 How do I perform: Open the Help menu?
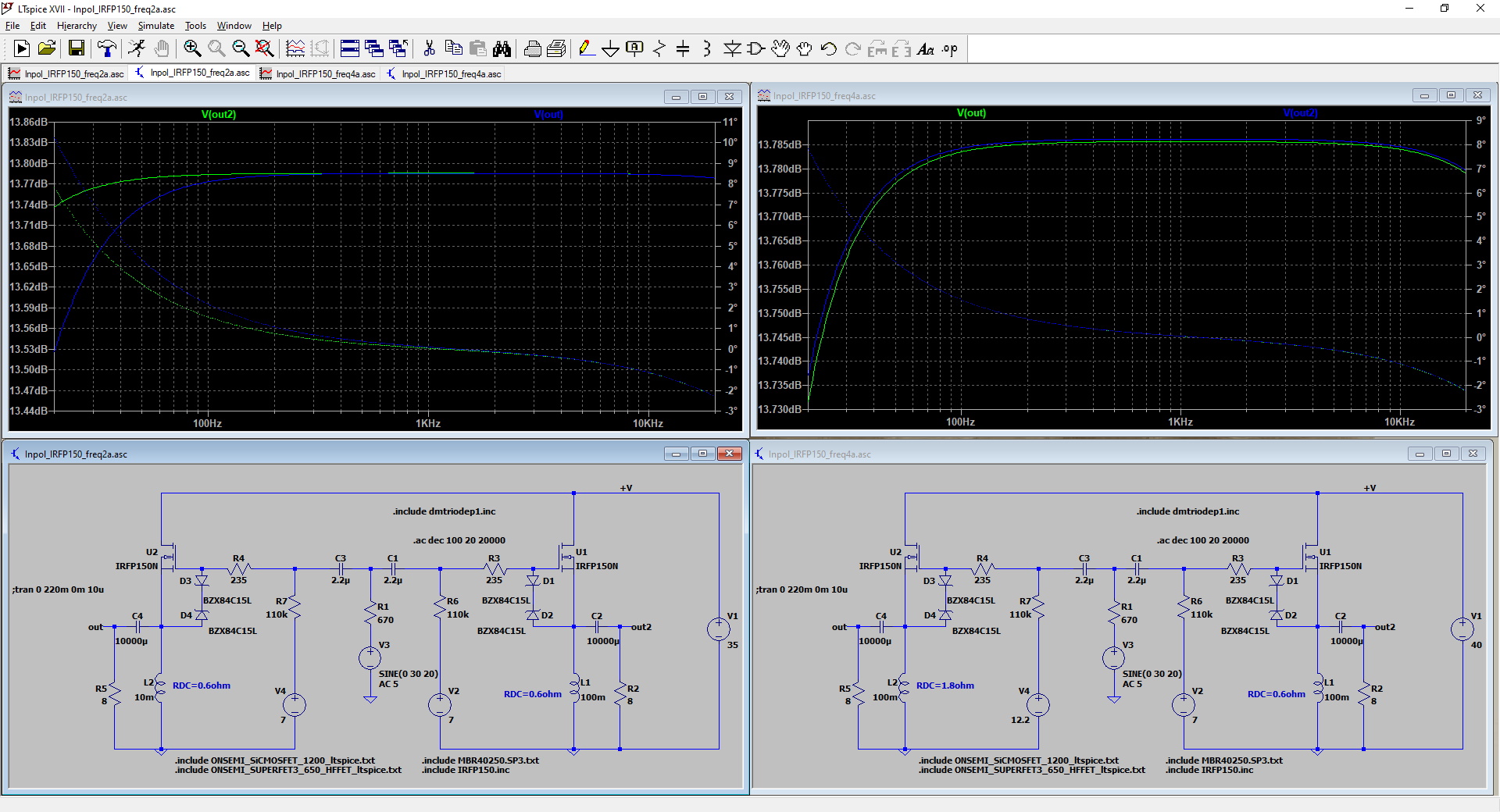[272, 26]
